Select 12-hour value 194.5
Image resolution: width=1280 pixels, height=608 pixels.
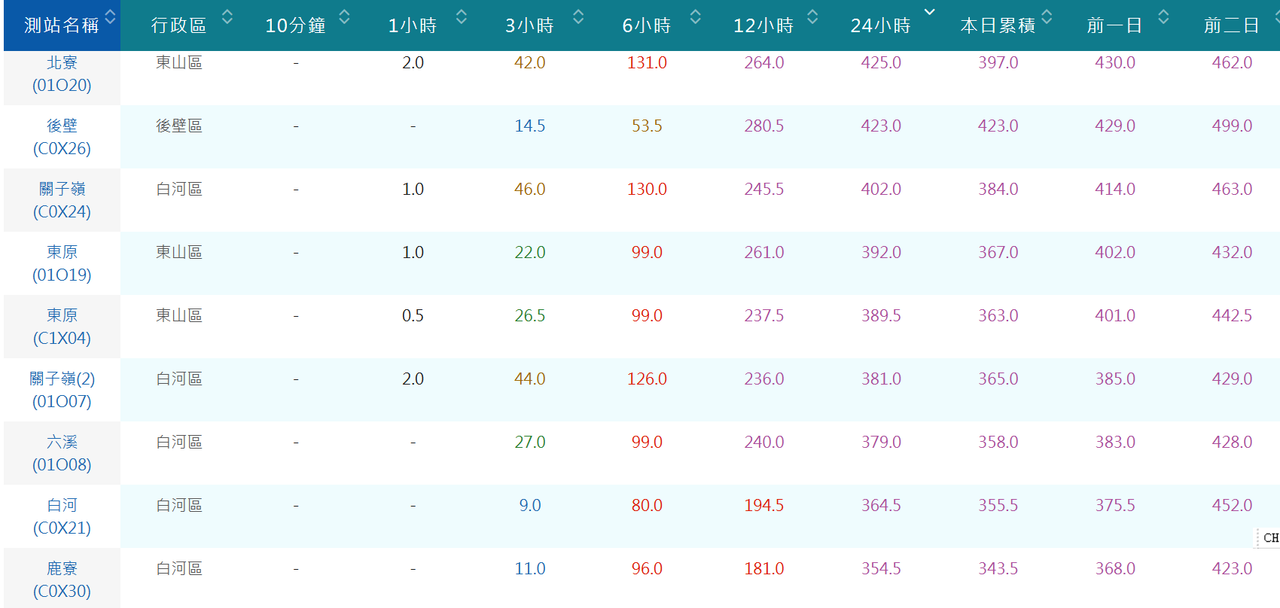(x=764, y=505)
